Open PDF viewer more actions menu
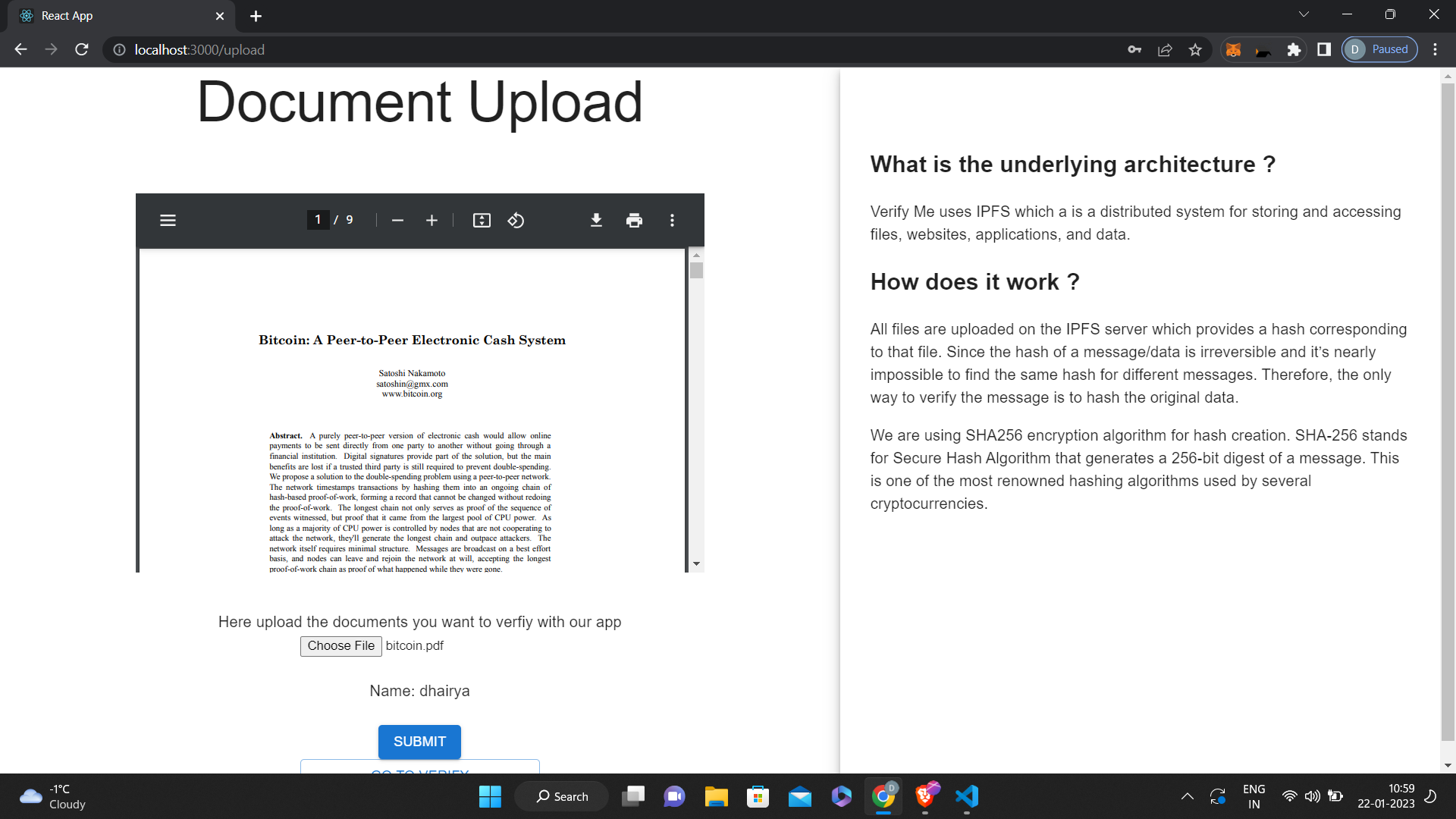This screenshot has height=819, width=1456. click(x=672, y=221)
